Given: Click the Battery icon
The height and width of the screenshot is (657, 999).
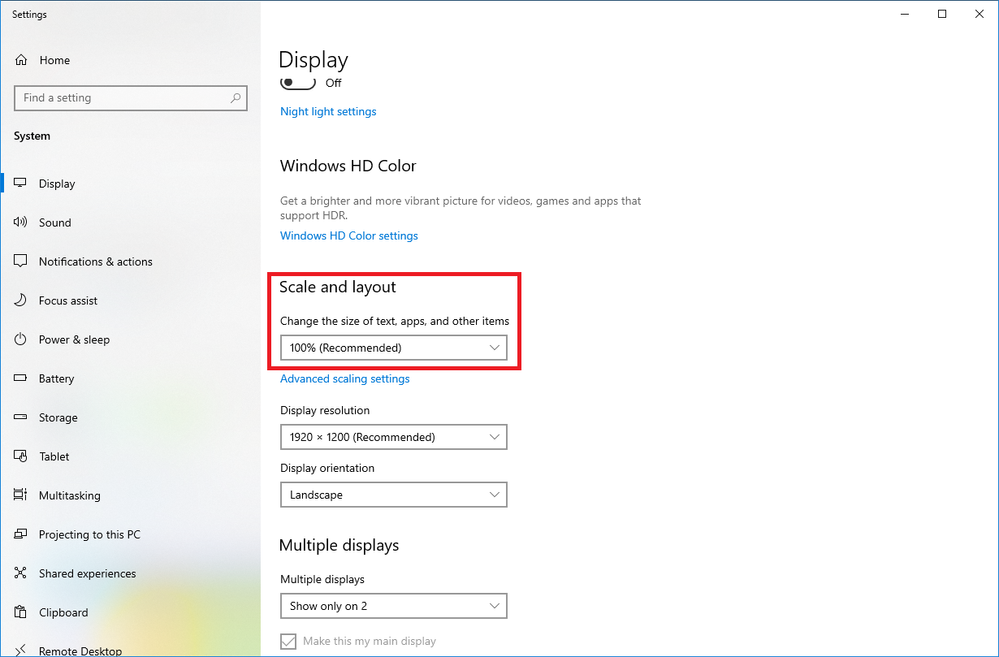Looking at the screenshot, I should click(x=20, y=378).
